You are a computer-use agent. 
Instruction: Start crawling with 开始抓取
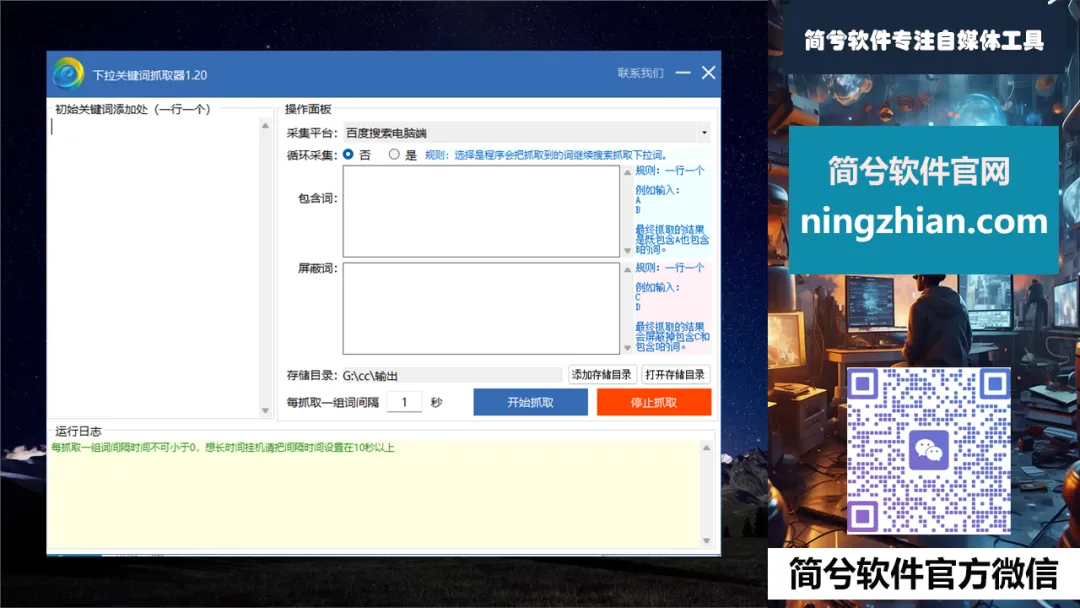[530, 402]
